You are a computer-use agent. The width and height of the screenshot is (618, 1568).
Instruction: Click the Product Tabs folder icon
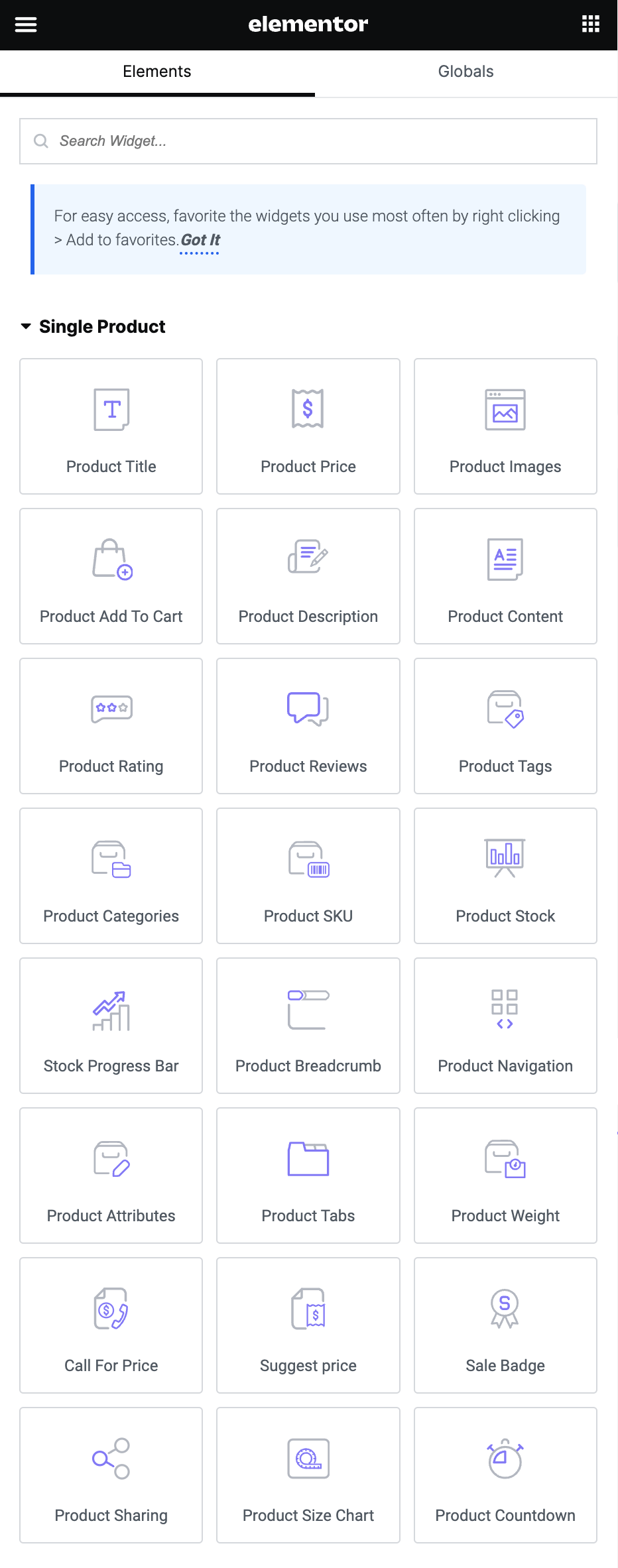coord(308,1159)
